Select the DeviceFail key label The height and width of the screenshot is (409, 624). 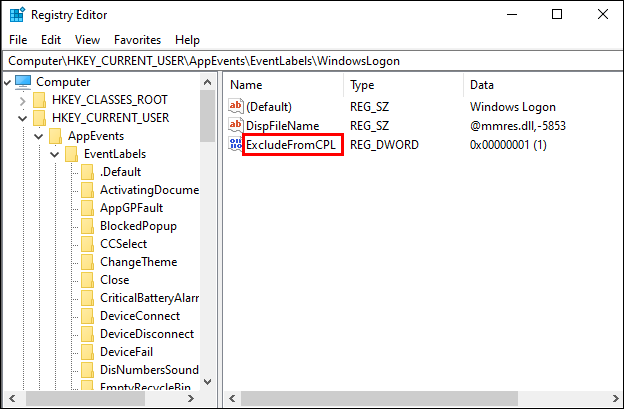(x=127, y=352)
